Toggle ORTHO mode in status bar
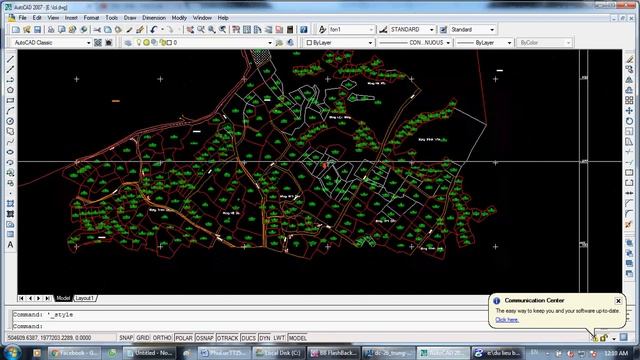This screenshot has width=640, height=360. click(162, 338)
